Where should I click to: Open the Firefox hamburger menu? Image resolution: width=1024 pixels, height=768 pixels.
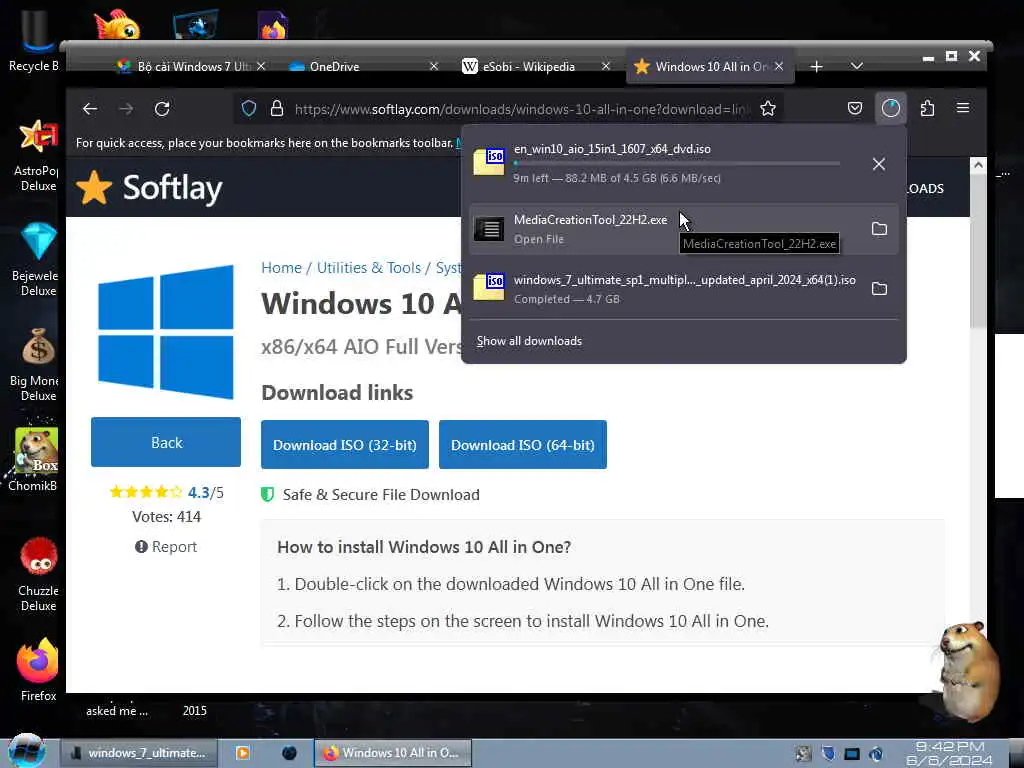coord(963,108)
